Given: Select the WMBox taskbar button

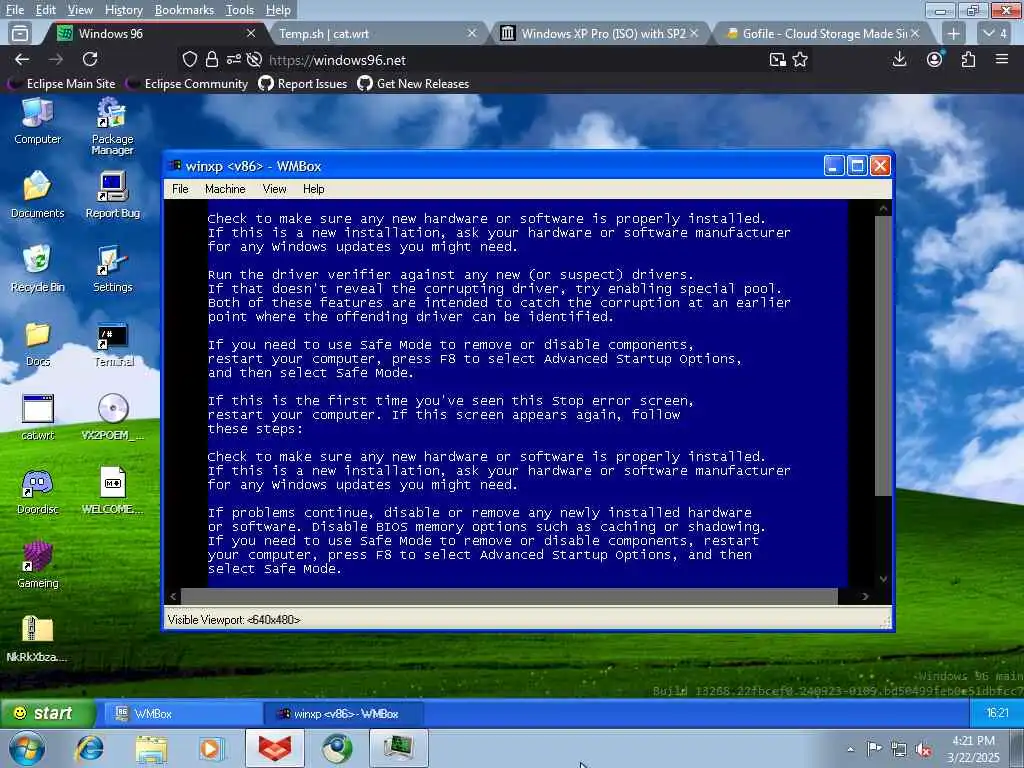Looking at the screenshot, I should tap(184, 713).
